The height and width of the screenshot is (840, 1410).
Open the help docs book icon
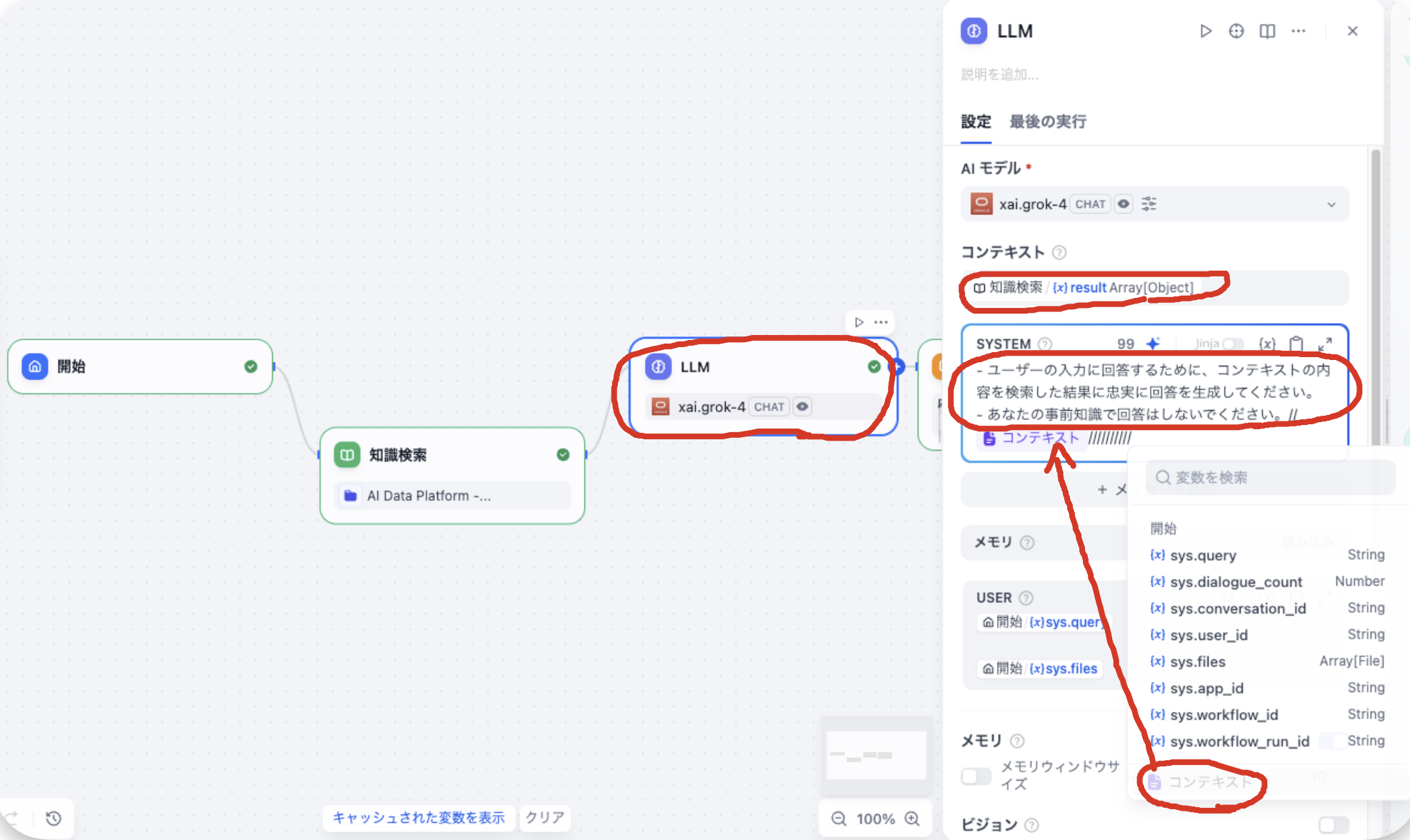[x=1267, y=31]
